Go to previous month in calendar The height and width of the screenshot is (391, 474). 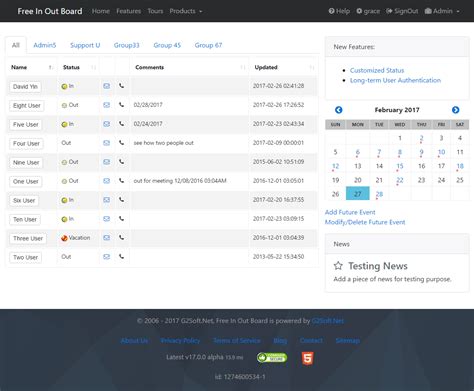click(x=339, y=110)
